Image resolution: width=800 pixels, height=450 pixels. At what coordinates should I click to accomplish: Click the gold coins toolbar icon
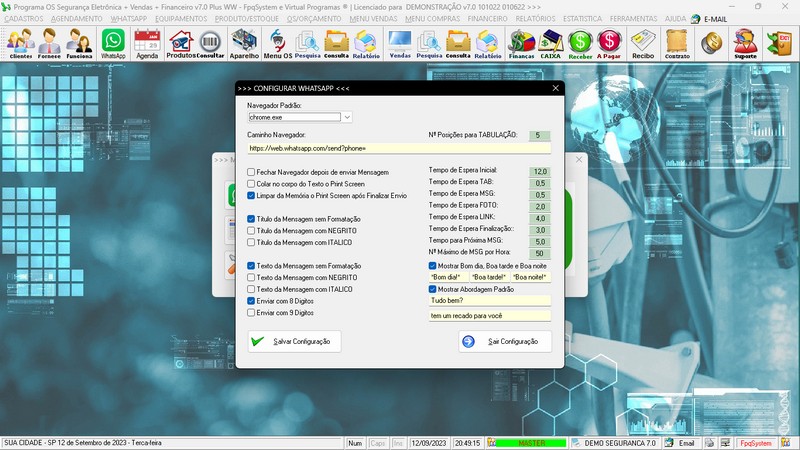[711, 43]
